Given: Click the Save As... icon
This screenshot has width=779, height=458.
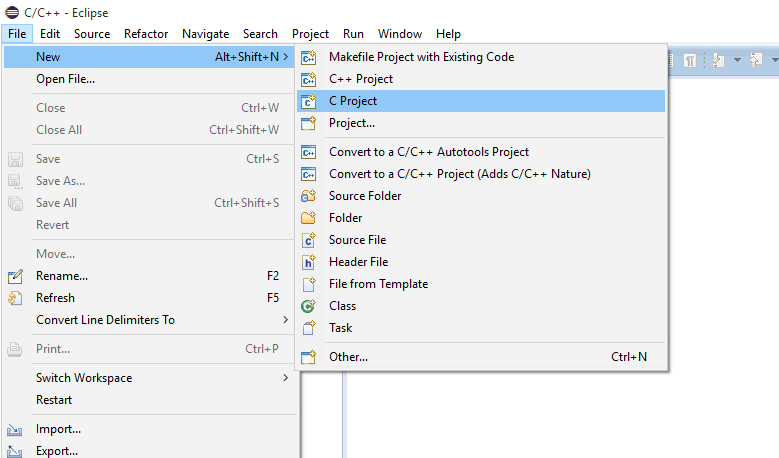Looking at the screenshot, I should coord(15,181).
